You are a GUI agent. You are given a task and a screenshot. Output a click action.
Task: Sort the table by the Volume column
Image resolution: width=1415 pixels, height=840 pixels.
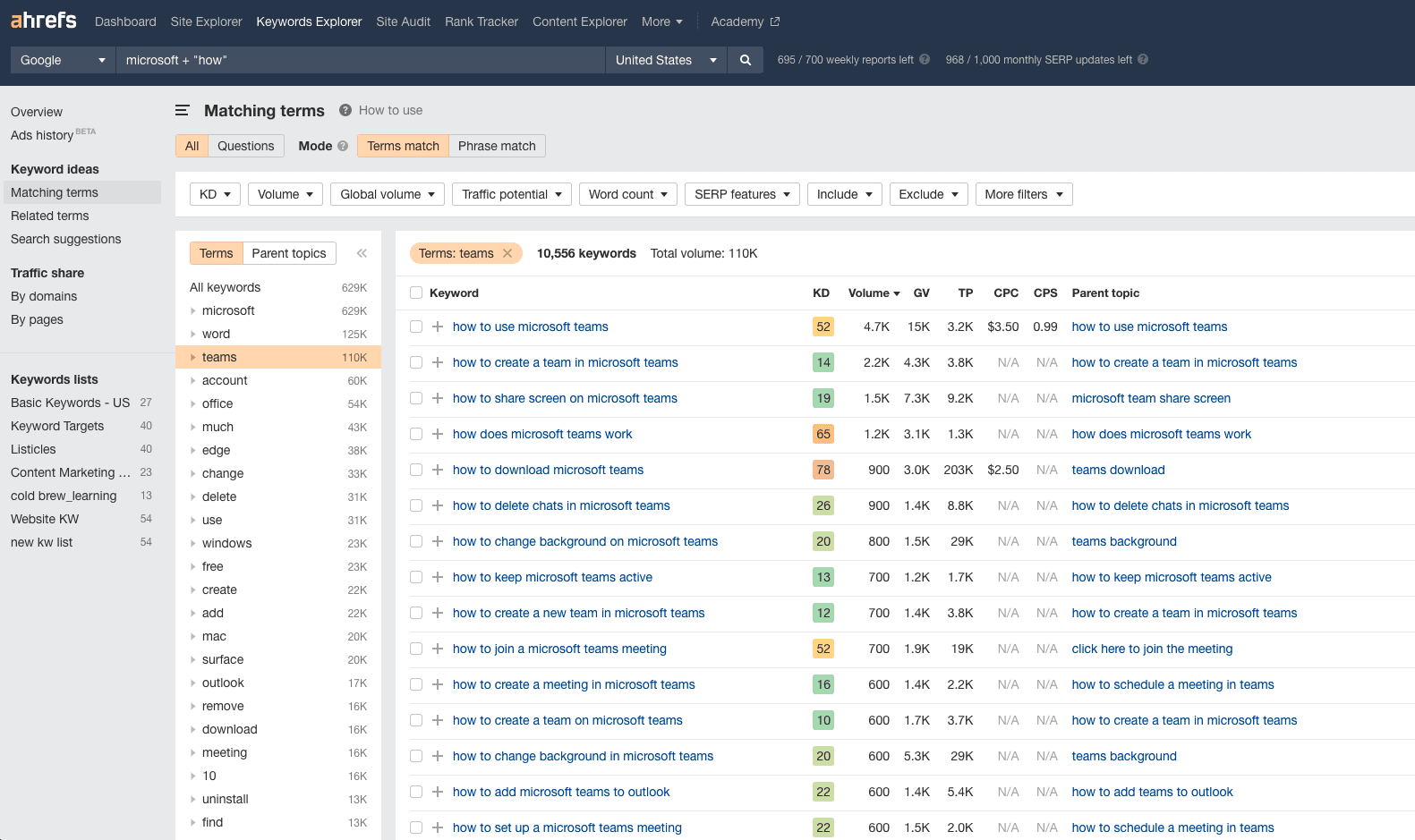(x=874, y=293)
